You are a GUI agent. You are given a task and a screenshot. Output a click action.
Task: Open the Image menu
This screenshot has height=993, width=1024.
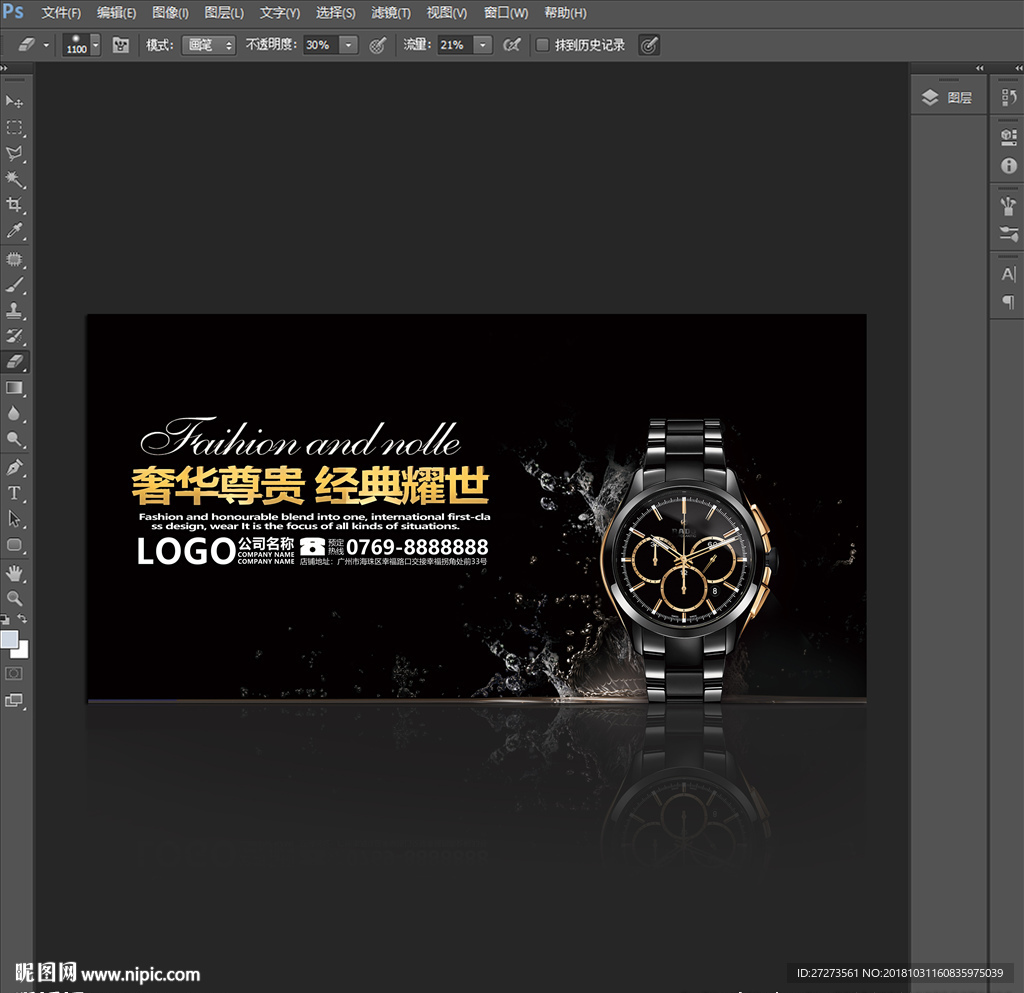click(x=170, y=13)
